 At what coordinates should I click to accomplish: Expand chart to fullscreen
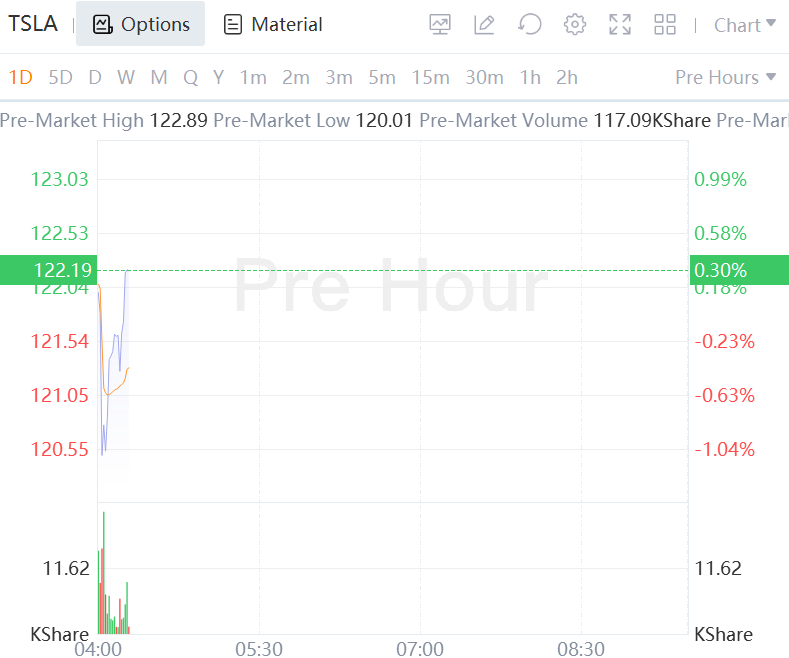(620, 24)
